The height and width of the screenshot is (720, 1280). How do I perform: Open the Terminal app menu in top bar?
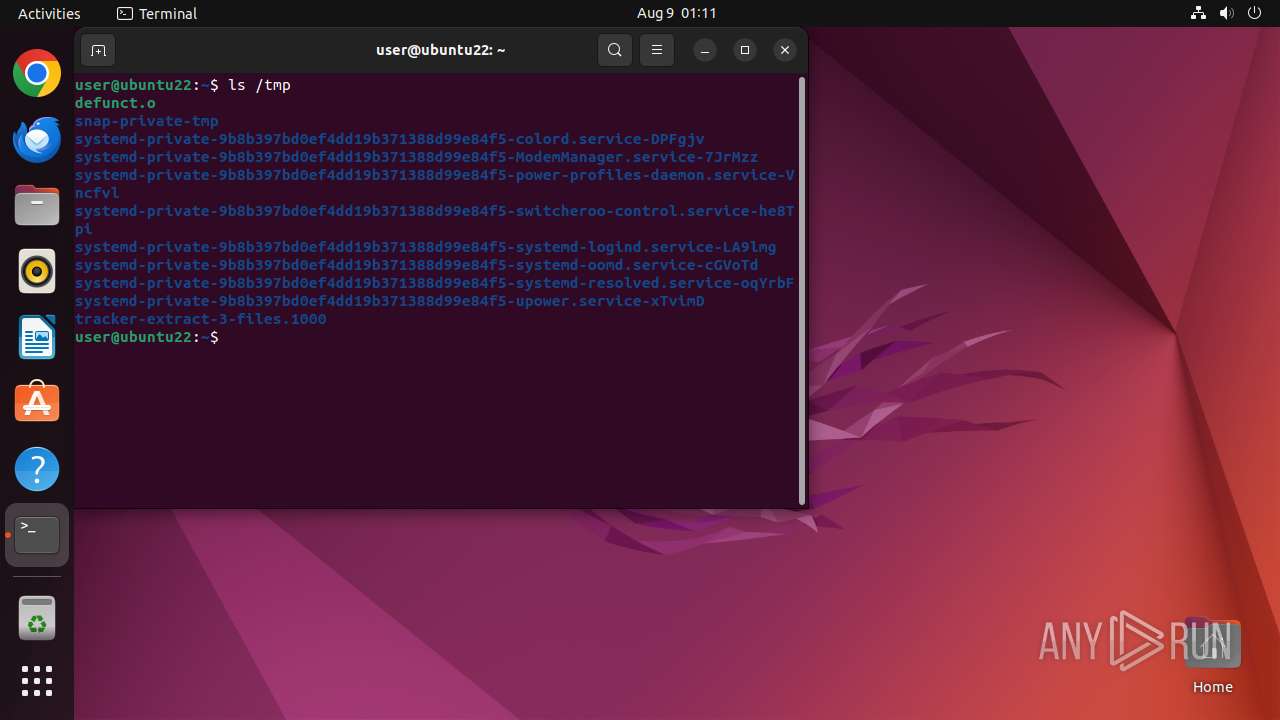coord(157,13)
